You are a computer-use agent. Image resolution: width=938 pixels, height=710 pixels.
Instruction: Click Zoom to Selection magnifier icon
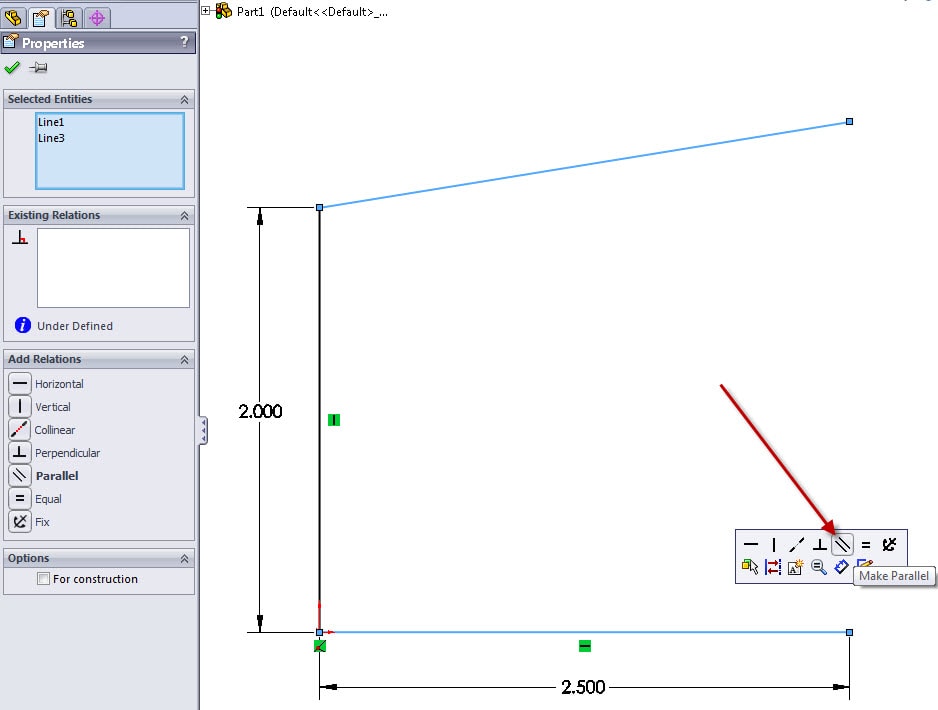point(819,567)
